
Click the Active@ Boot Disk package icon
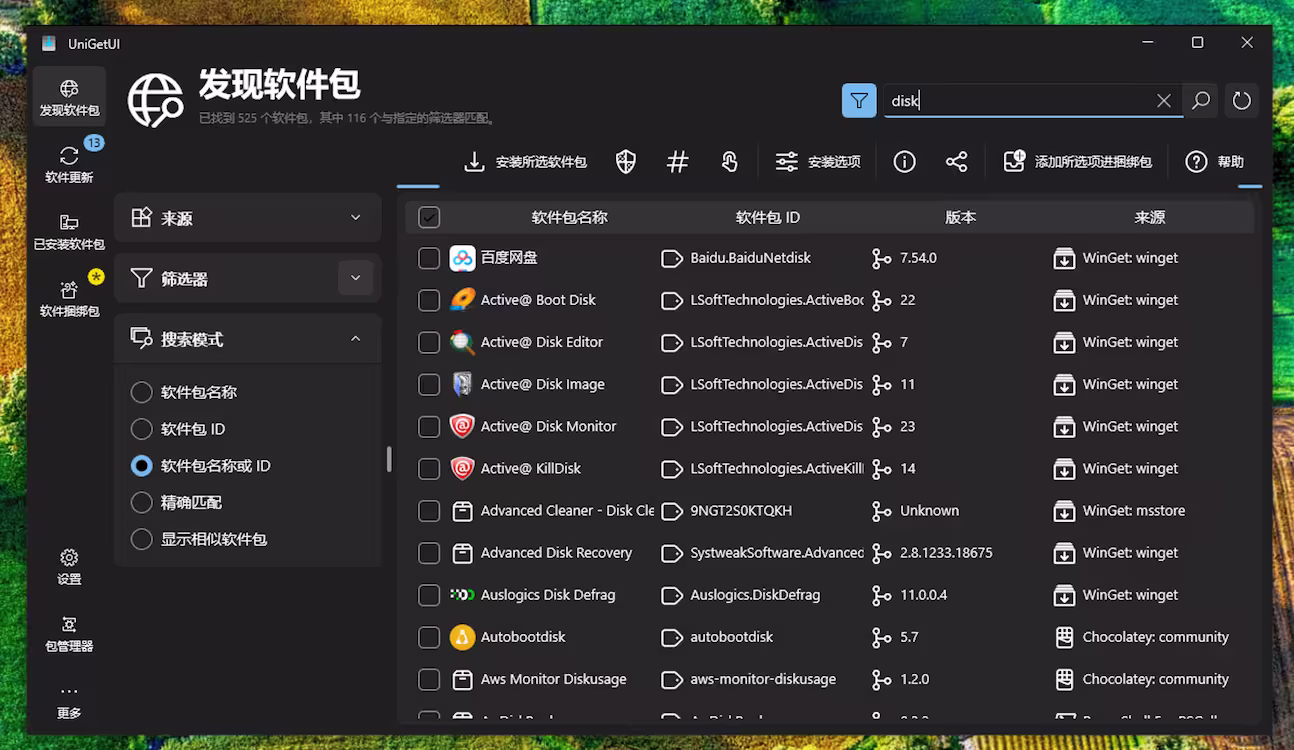(462, 300)
